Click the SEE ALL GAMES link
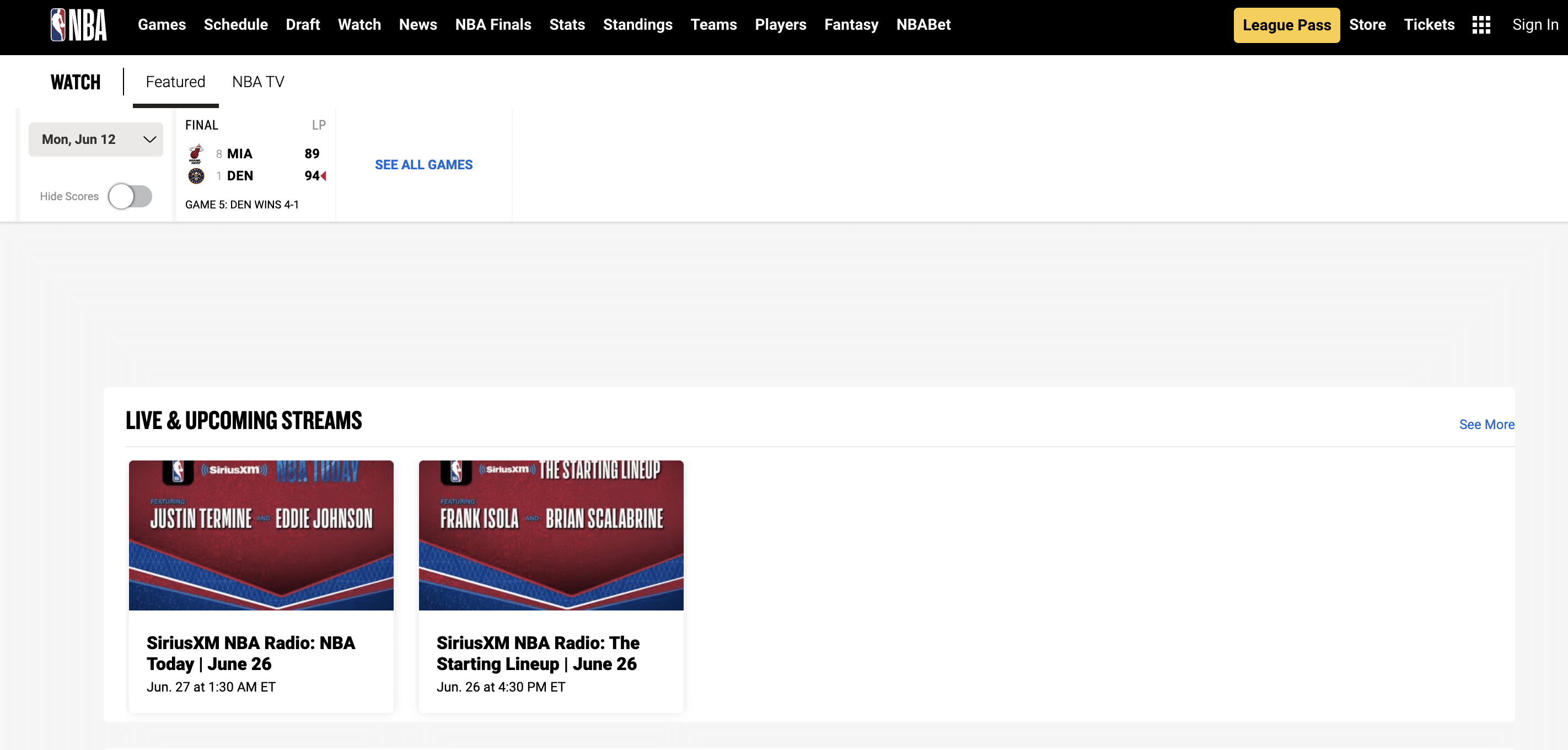The height and width of the screenshot is (750, 1568). pyautogui.click(x=423, y=164)
